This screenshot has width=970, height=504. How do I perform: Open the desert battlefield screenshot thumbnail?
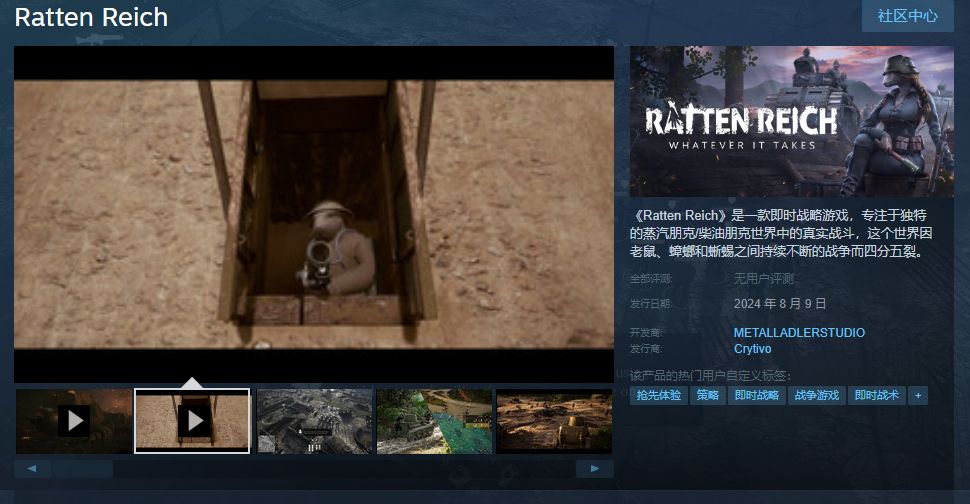coord(554,421)
